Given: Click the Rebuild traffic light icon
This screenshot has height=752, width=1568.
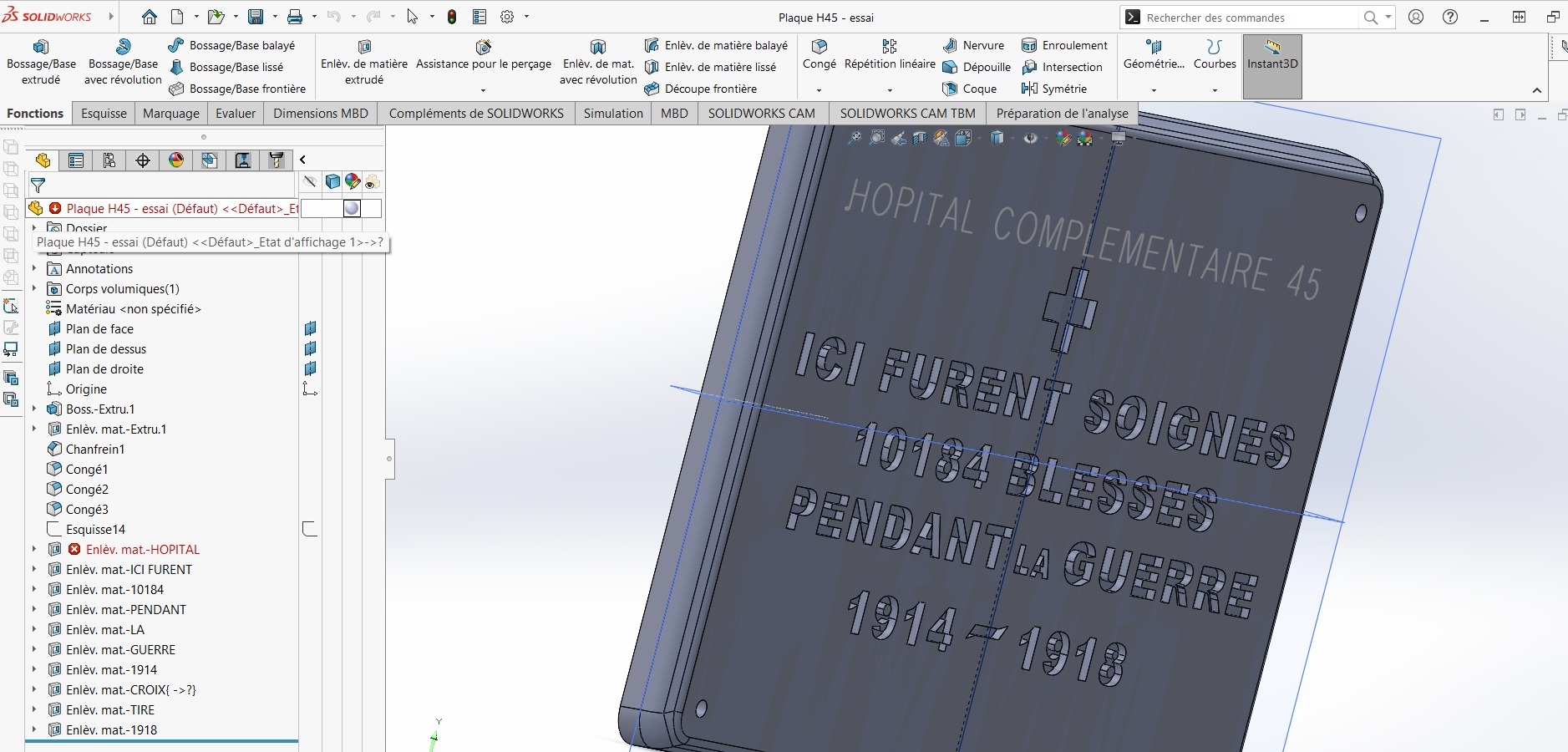Looking at the screenshot, I should point(452,17).
